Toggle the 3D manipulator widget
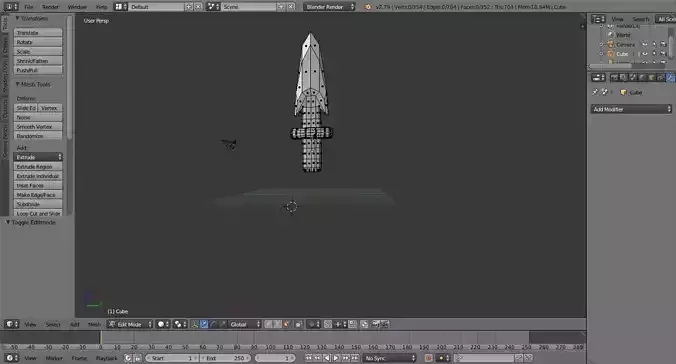The width and height of the screenshot is (676, 364). coord(195,324)
